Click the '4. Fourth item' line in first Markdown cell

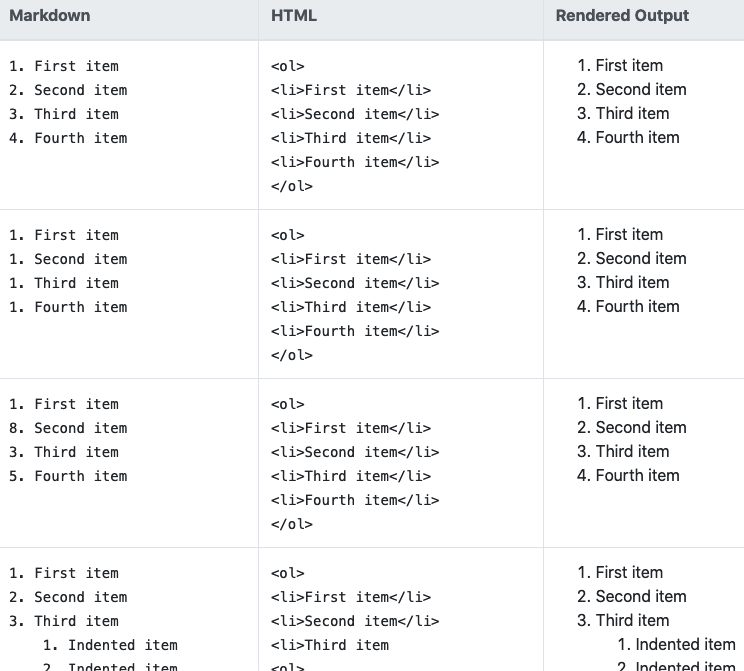68,138
